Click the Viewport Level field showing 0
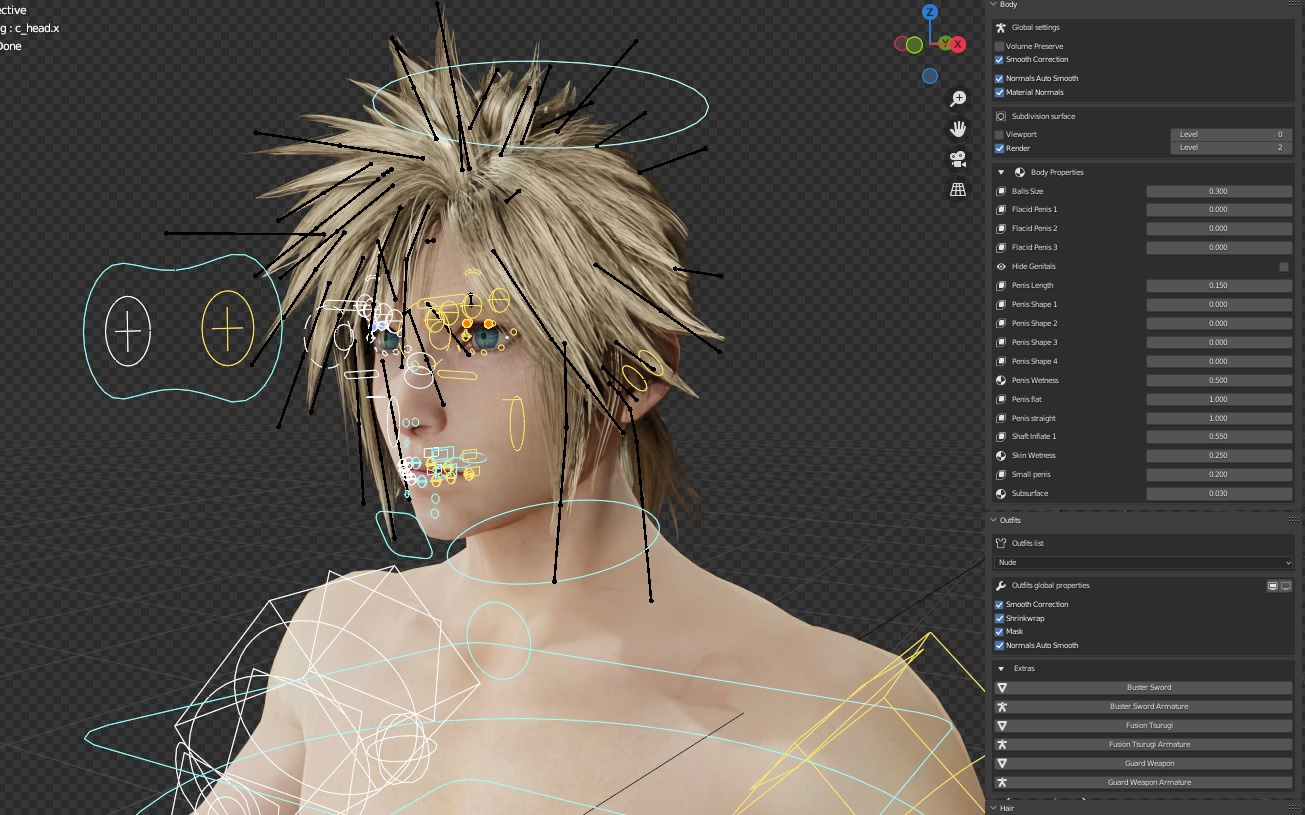Viewport: 1305px width, 815px height. tap(1232, 134)
